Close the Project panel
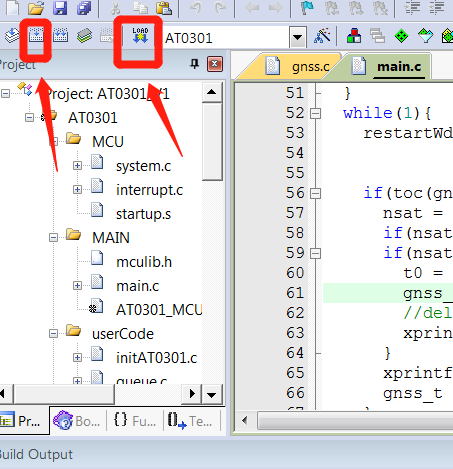The height and width of the screenshot is (469, 453). coord(215,64)
